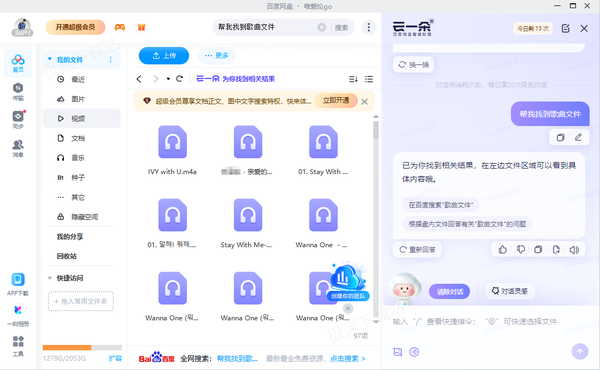Open the navigation history dropdown arrow
600x370 pixels.
pyautogui.click(x=168, y=79)
